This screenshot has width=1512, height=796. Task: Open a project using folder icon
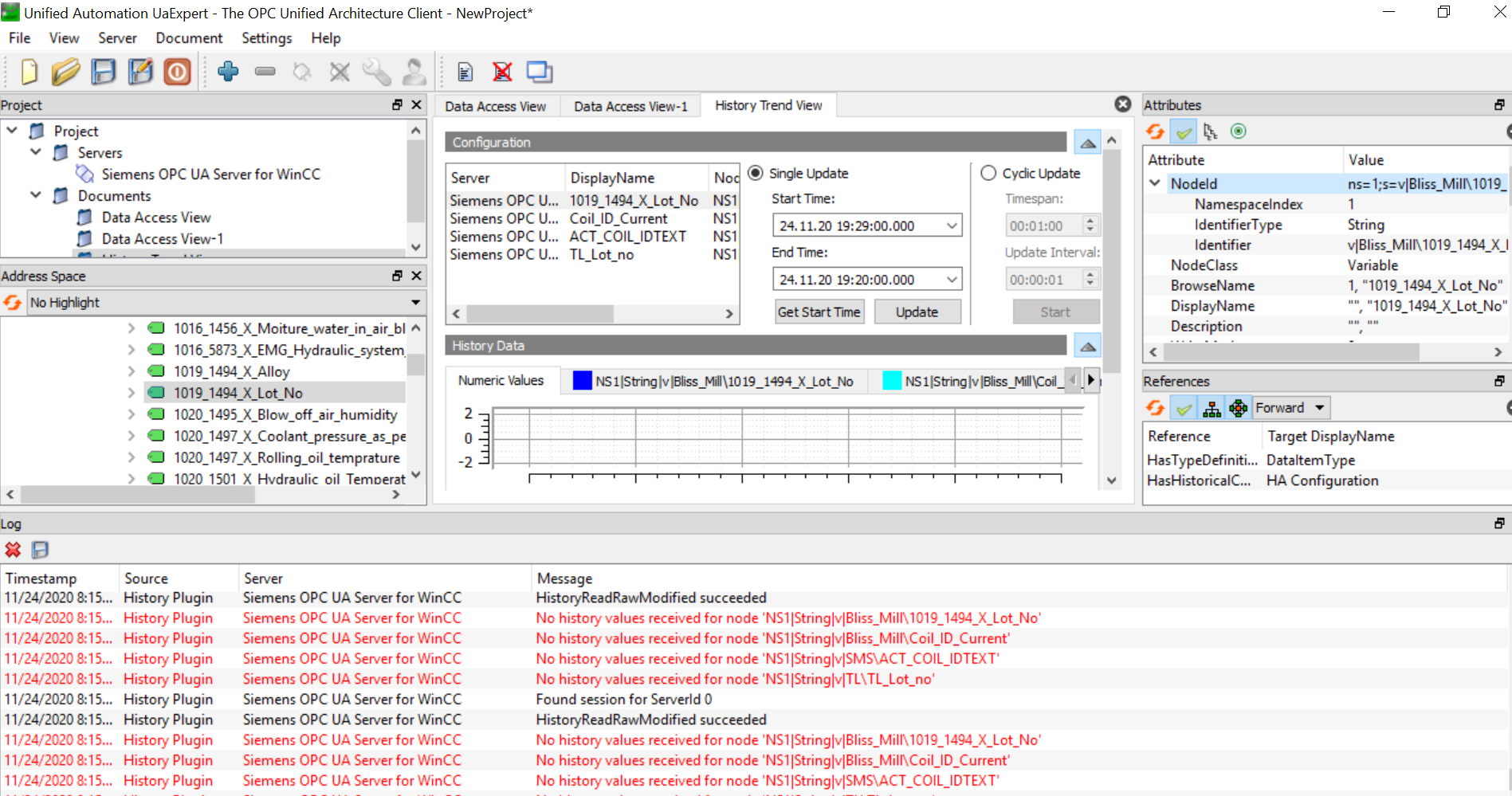pyautogui.click(x=65, y=72)
